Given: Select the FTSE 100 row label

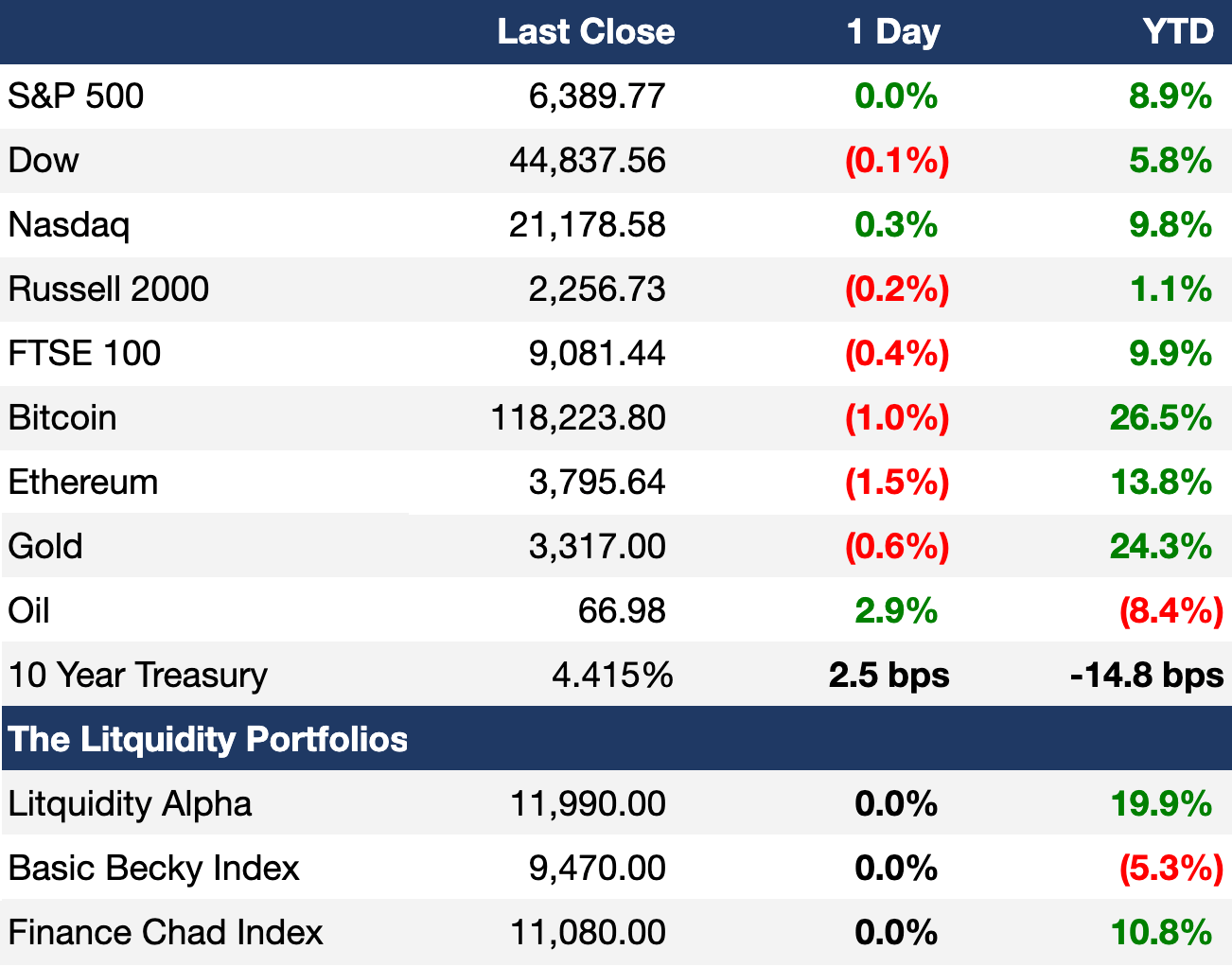Looking at the screenshot, I should coord(84,354).
